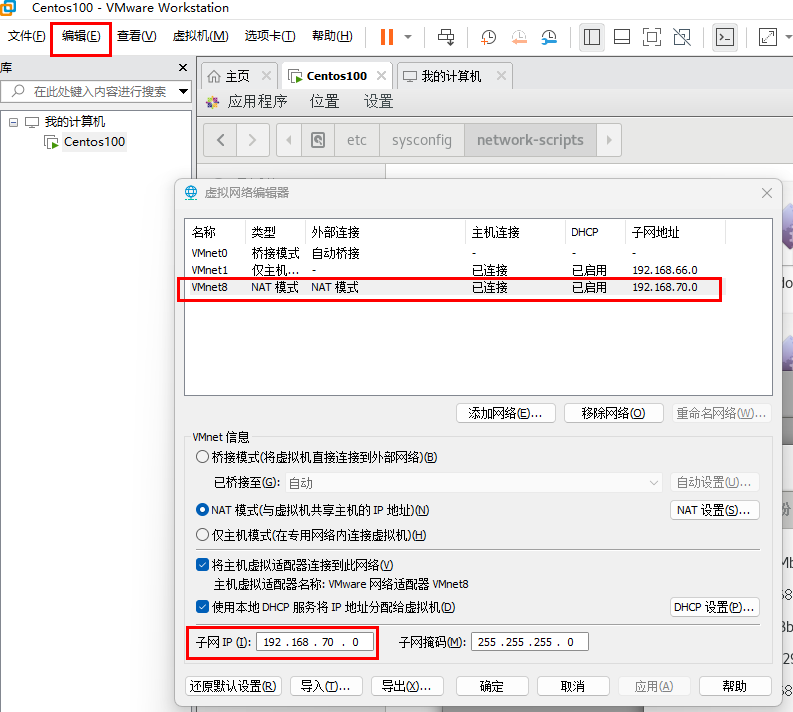Toggle the thumbnail bar view icon
793x712 pixels.
(622, 37)
